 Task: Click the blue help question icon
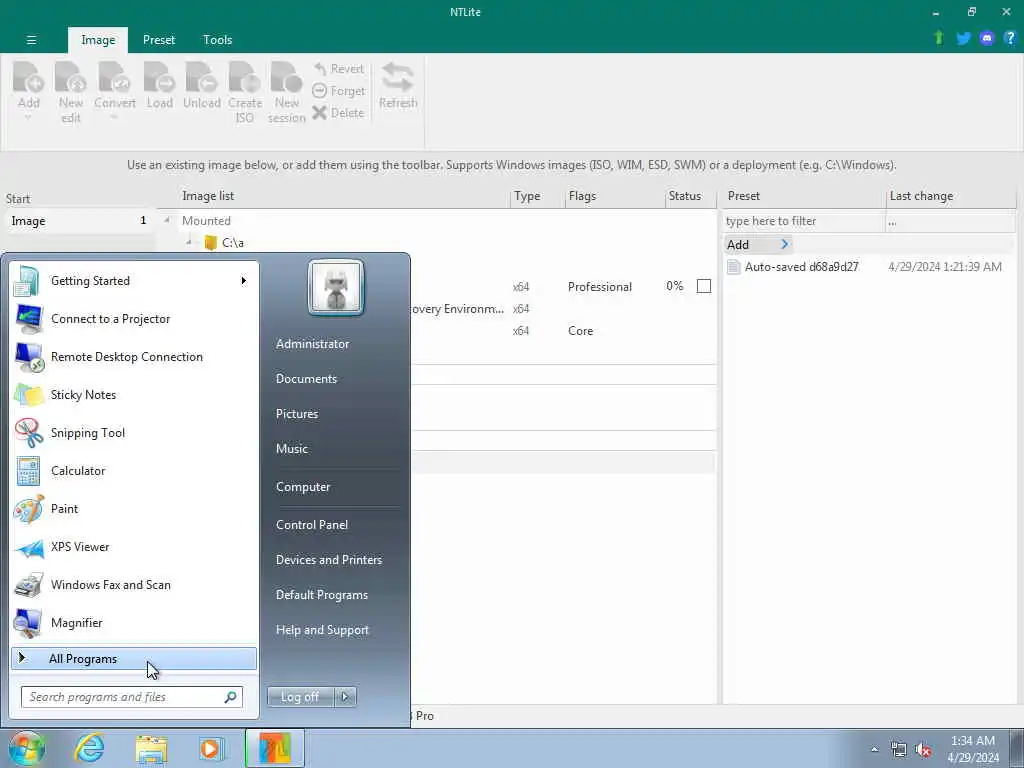(x=1010, y=38)
